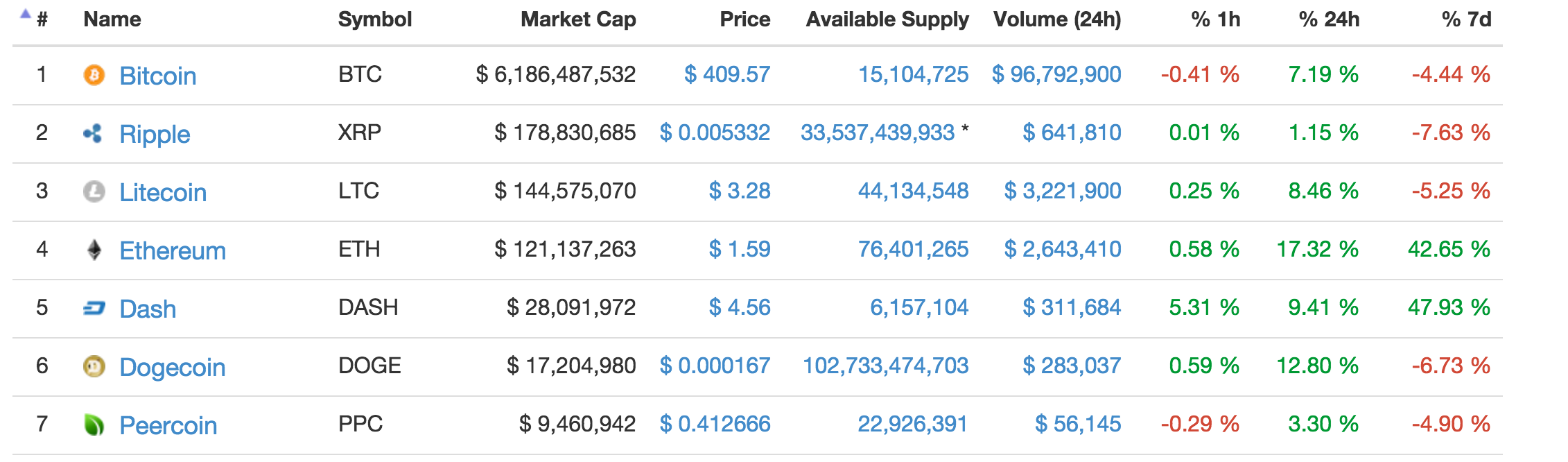Click the Dogecoin logo icon

94,366
